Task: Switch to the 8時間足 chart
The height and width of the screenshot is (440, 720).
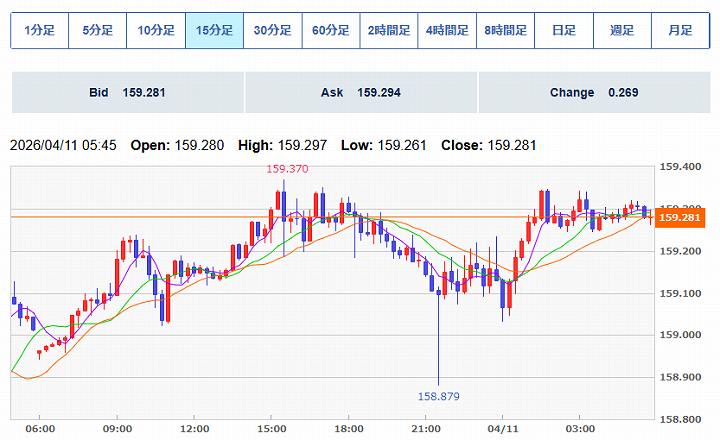Action: (505, 31)
